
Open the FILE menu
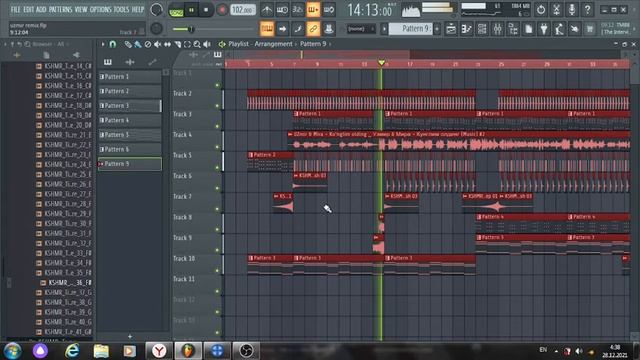pyautogui.click(x=16, y=9)
